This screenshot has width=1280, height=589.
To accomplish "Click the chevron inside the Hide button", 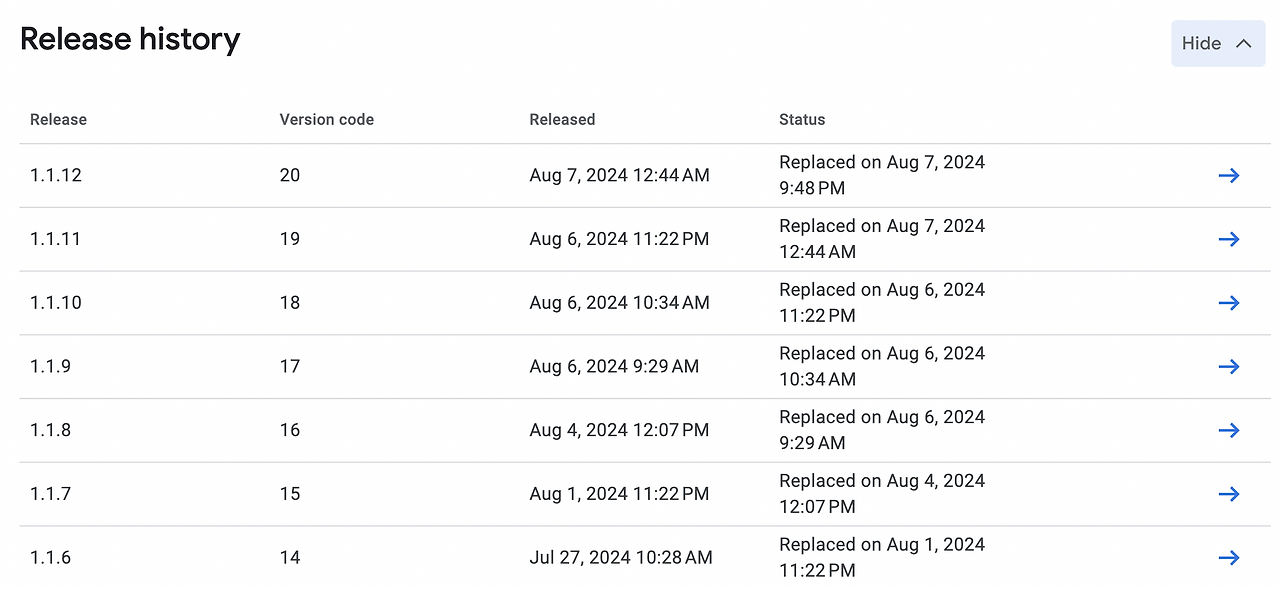I will click(x=1244, y=43).
